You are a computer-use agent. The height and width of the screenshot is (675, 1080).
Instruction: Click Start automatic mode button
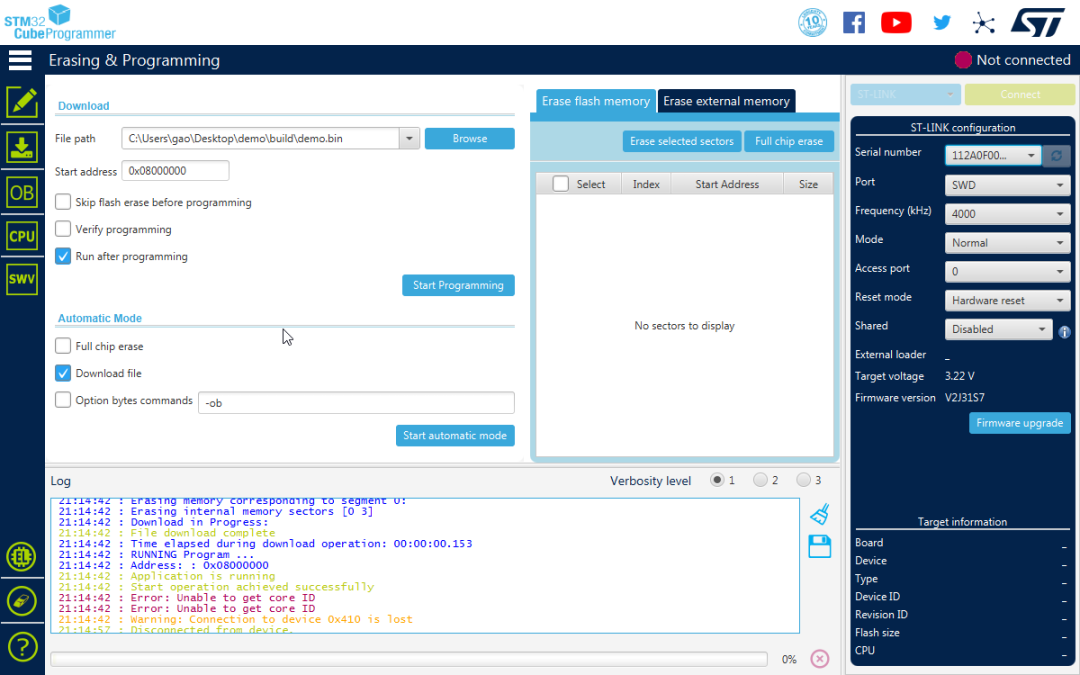point(455,435)
